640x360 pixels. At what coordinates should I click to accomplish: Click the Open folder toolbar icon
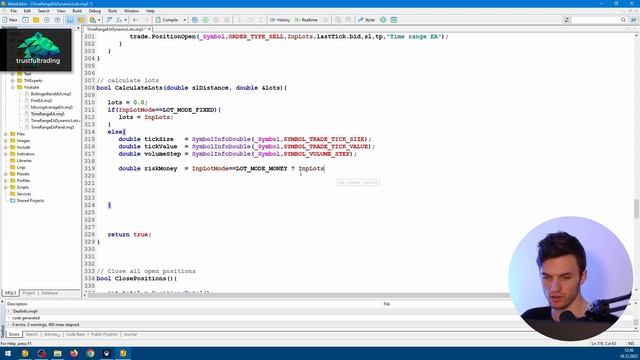coord(36,20)
